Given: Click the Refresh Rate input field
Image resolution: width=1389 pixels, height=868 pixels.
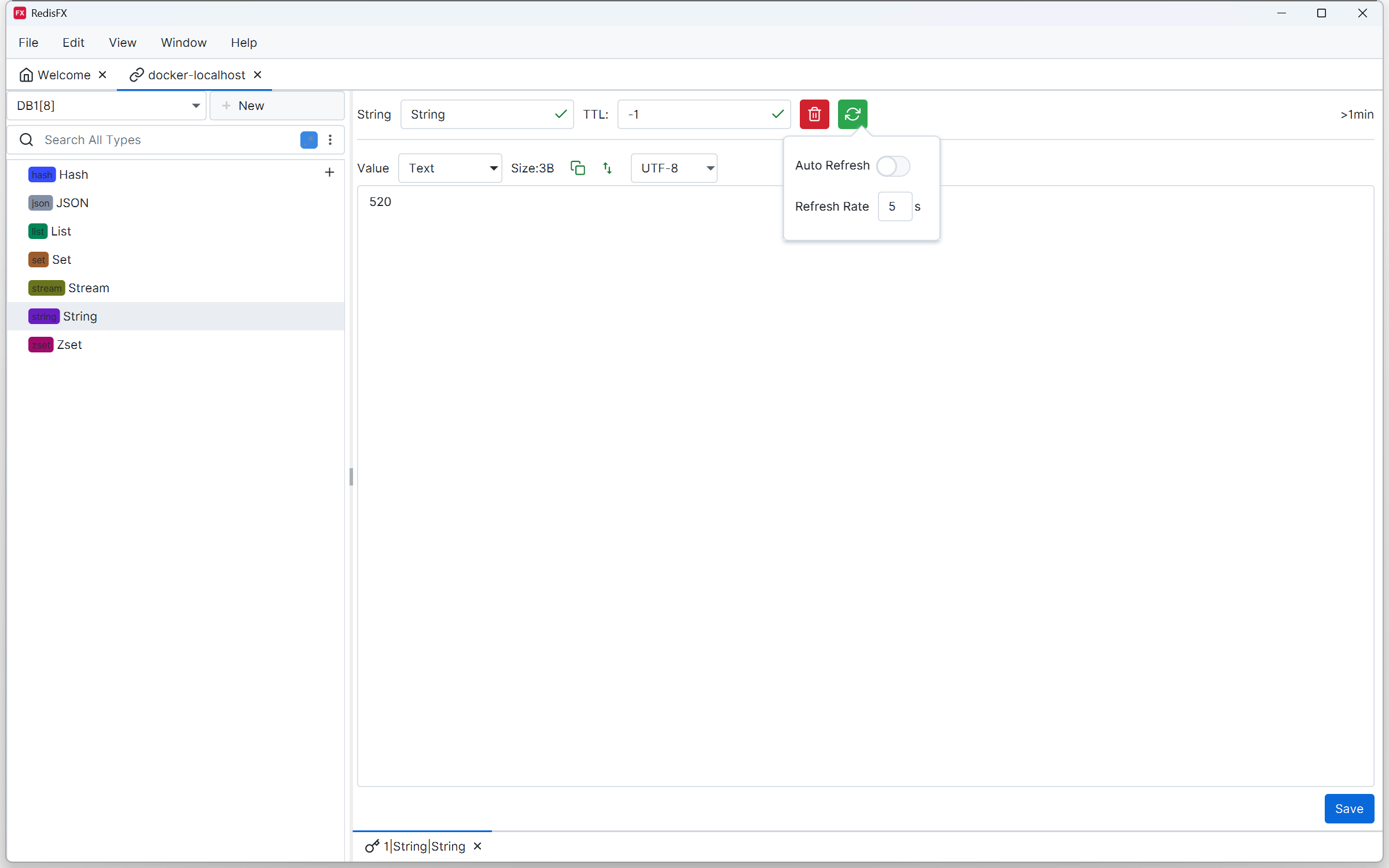Looking at the screenshot, I should point(894,207).
